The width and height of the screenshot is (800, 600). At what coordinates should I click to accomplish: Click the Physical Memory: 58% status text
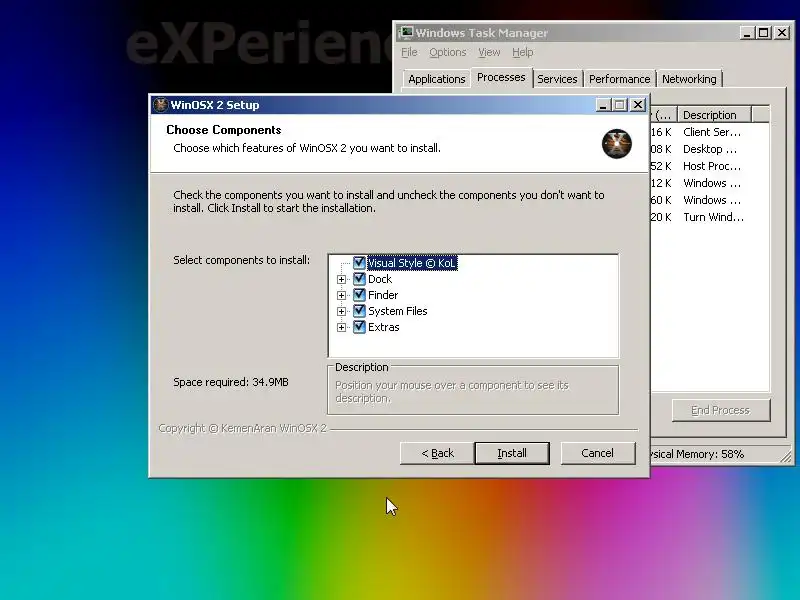pos(697,454)
